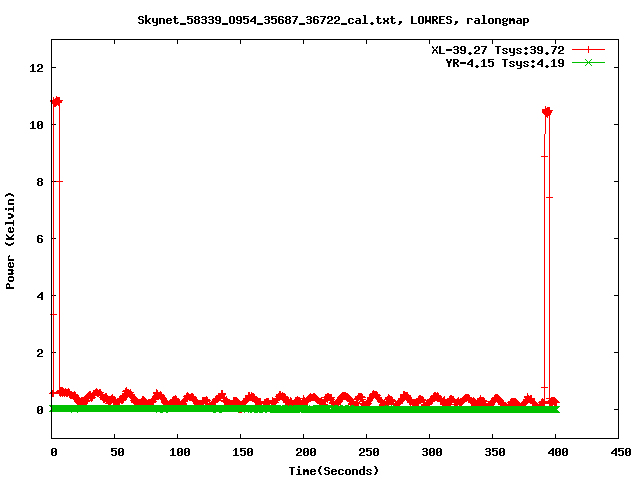Viewport: 640px width, 480px height.
Task: Click the x-axis tick label 400
Action: 558,452
